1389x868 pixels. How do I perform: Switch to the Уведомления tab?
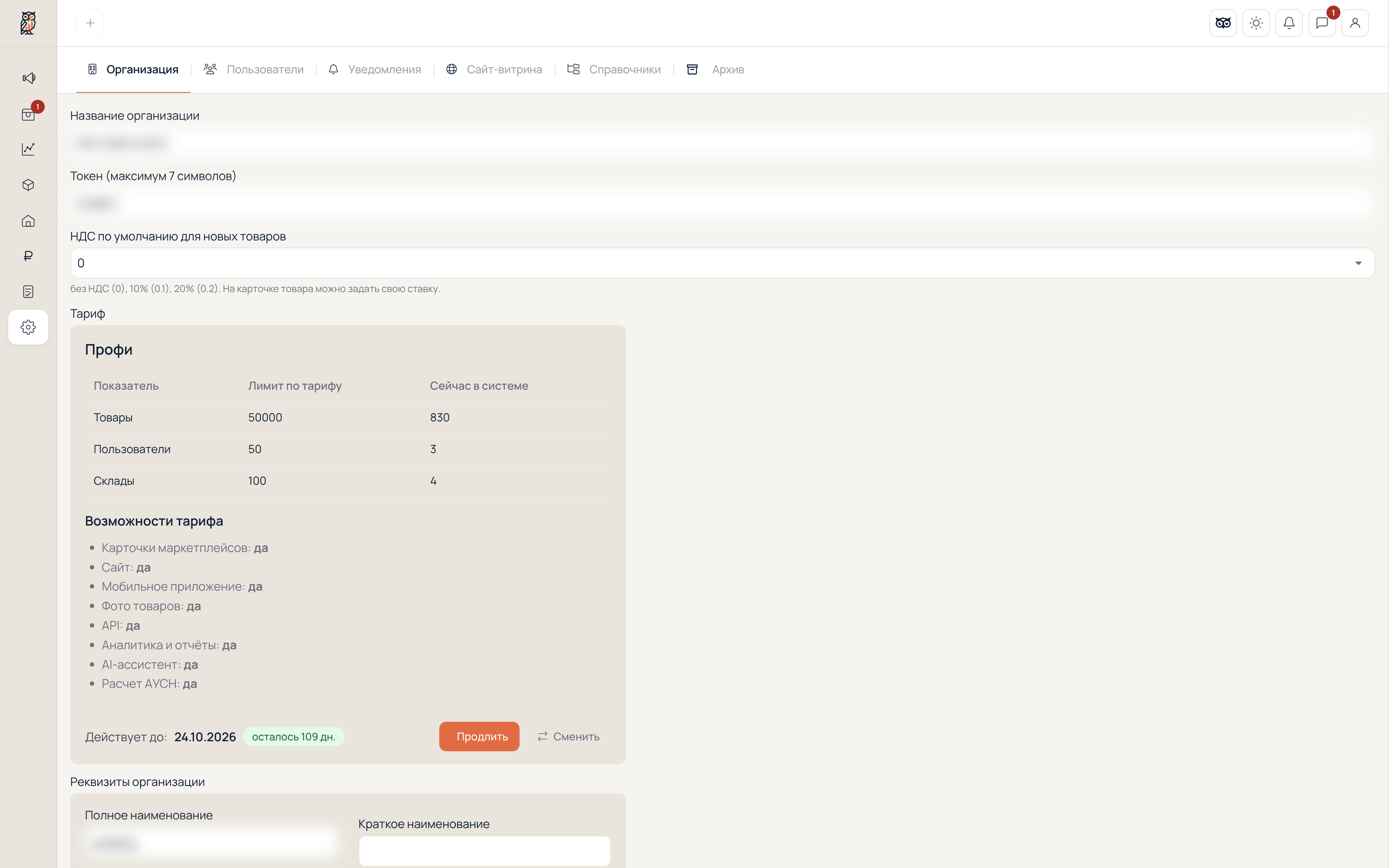point(375,69)
